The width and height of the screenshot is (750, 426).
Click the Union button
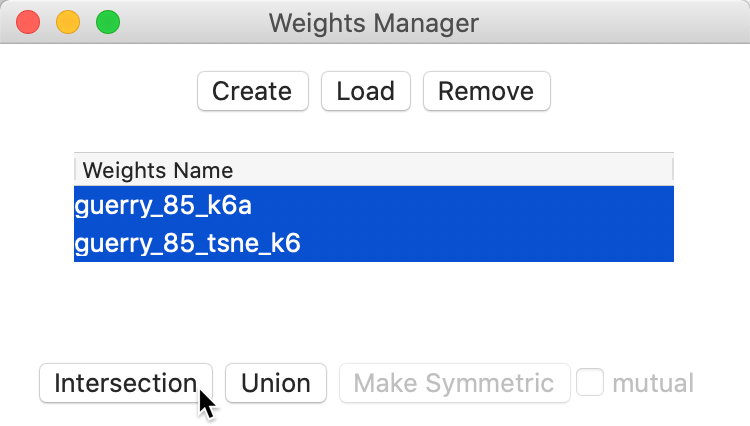[x=276, y=383]
